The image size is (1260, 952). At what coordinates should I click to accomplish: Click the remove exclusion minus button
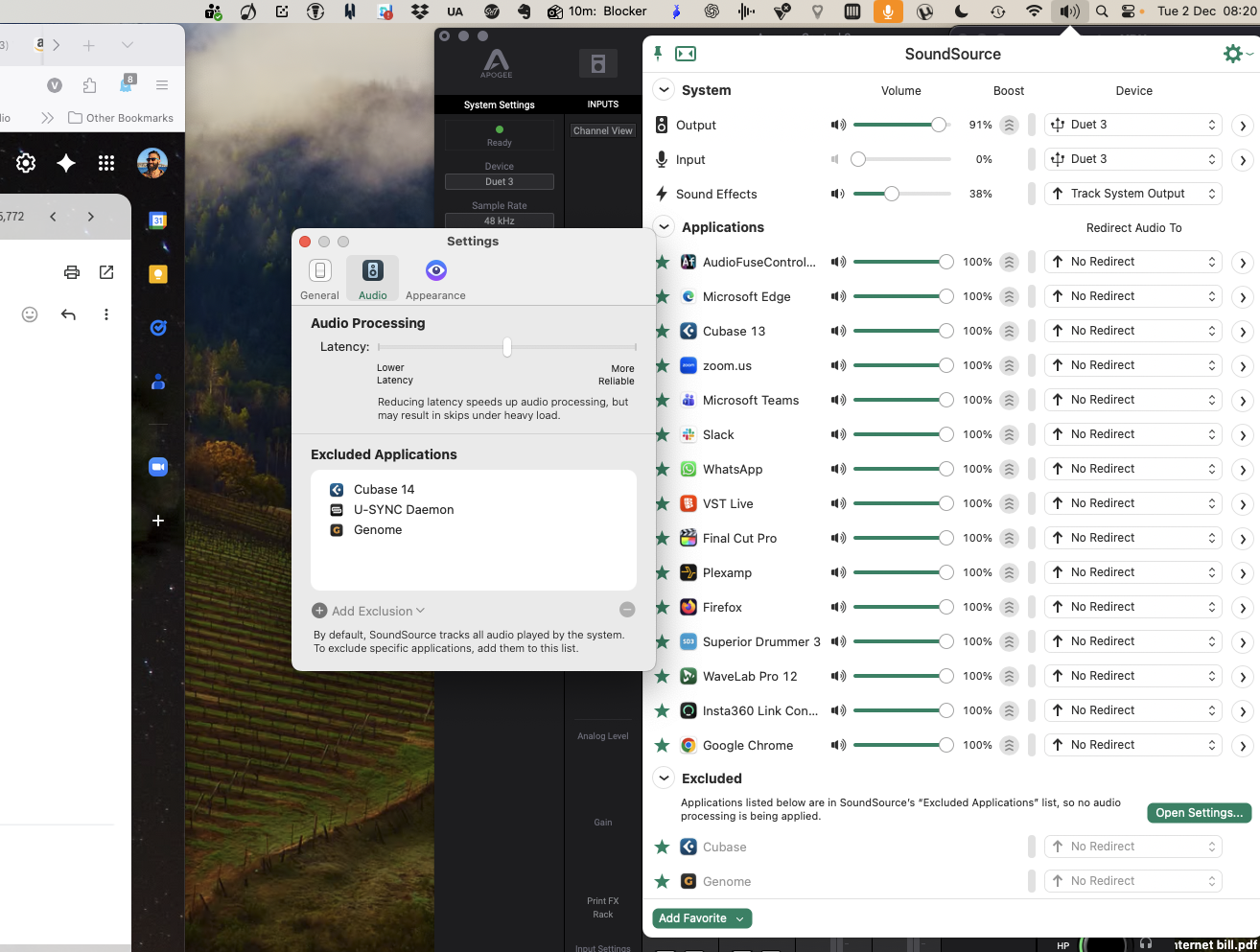627,610
